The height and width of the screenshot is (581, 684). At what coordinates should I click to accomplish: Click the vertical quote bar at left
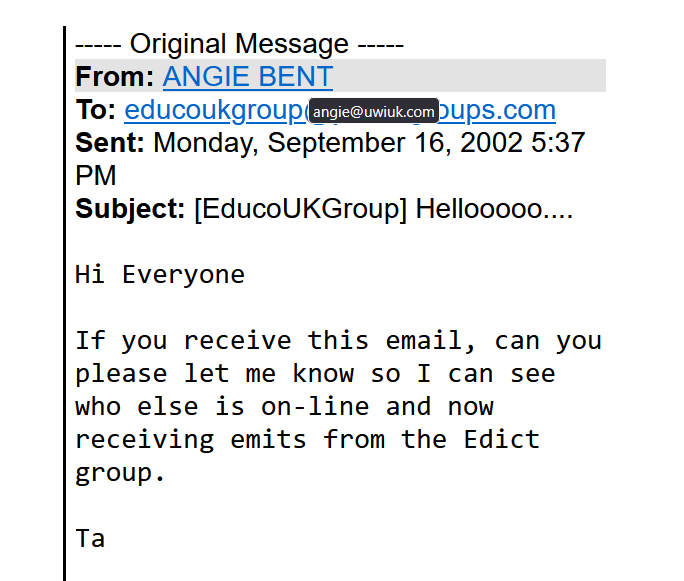(65, 300)
